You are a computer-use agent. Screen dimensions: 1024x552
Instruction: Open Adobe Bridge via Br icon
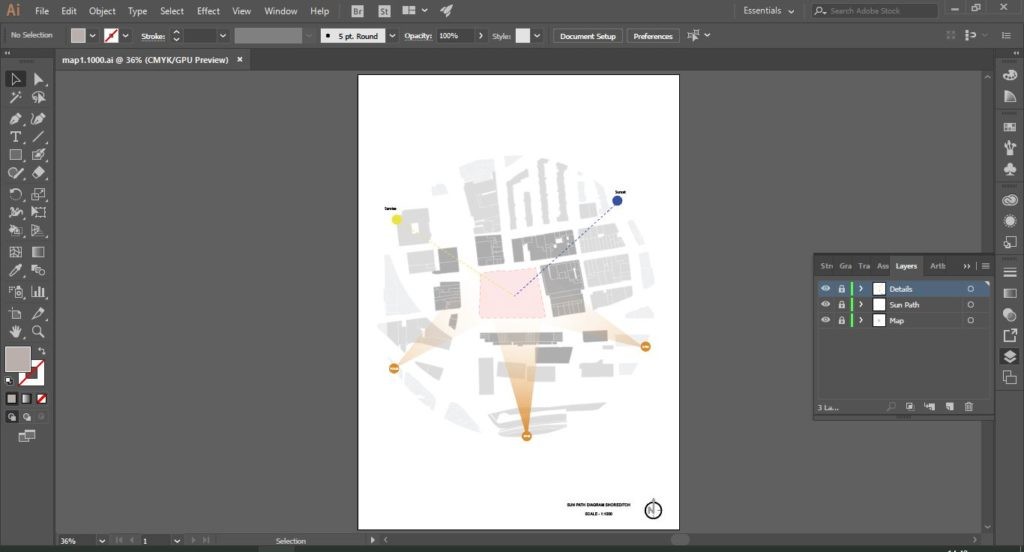click(357, 11)
